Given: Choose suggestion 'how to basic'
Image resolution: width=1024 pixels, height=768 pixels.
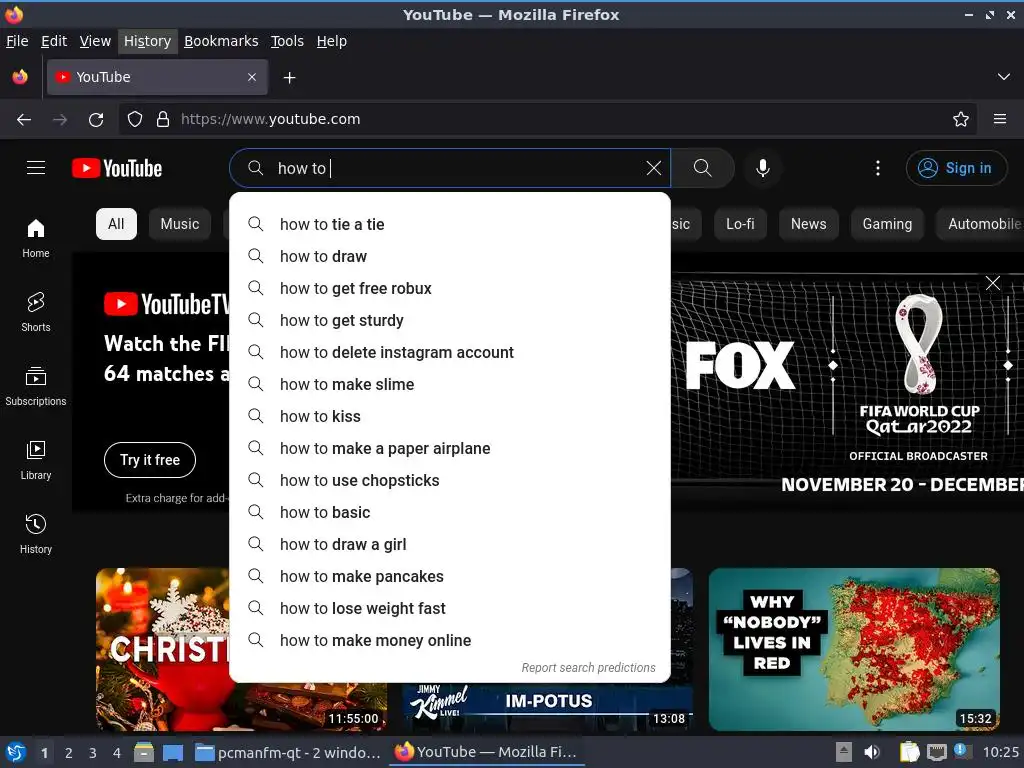Looking at the screenshot, I should (x=450, y=512).
